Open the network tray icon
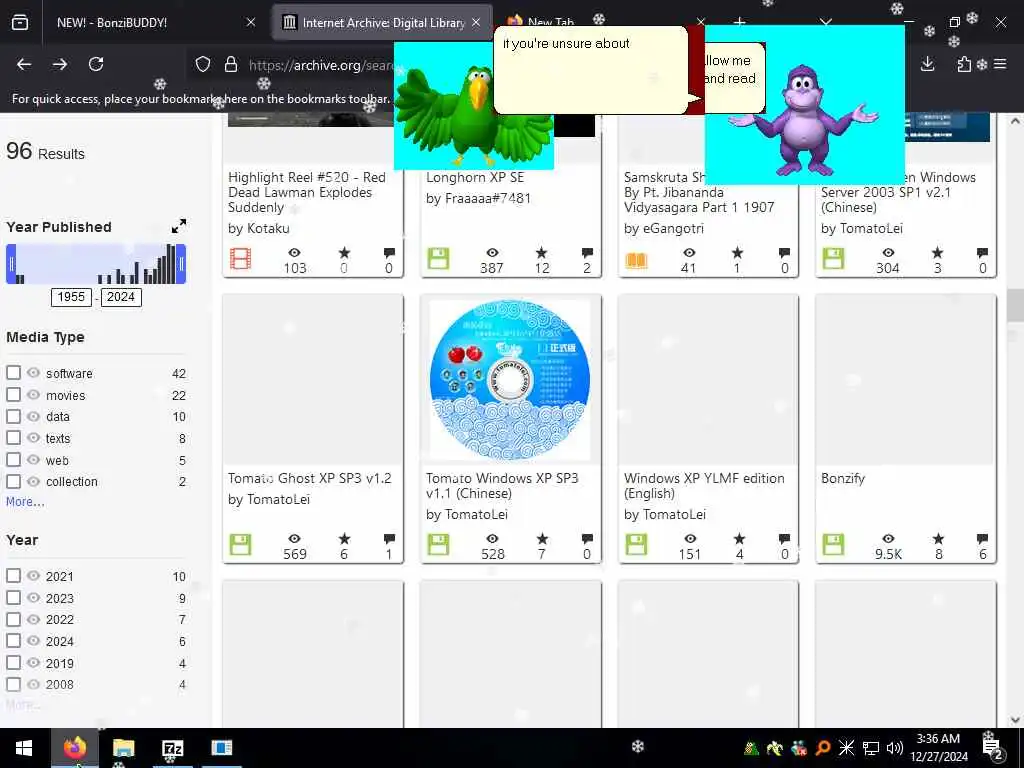1024x768 pixels. (871, 748)
